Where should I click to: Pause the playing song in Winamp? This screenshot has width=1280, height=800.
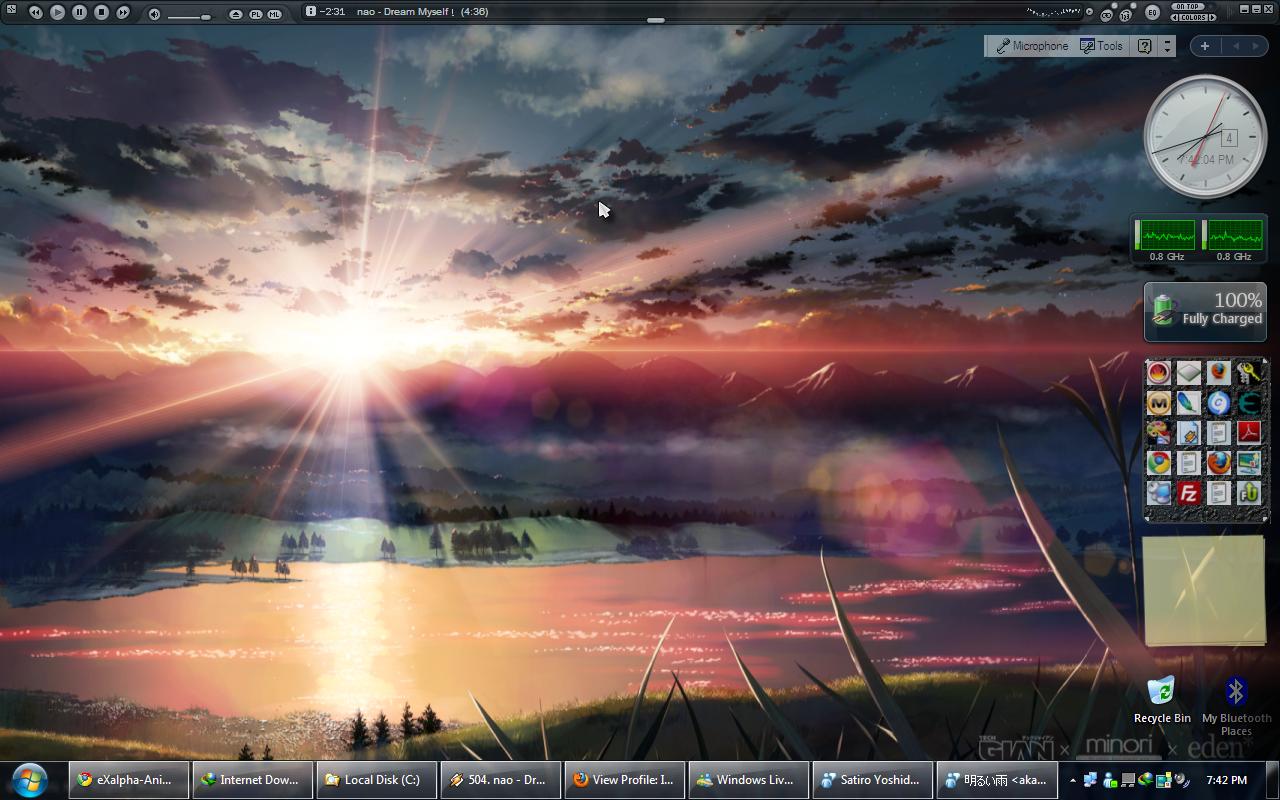tap(79, 13)
